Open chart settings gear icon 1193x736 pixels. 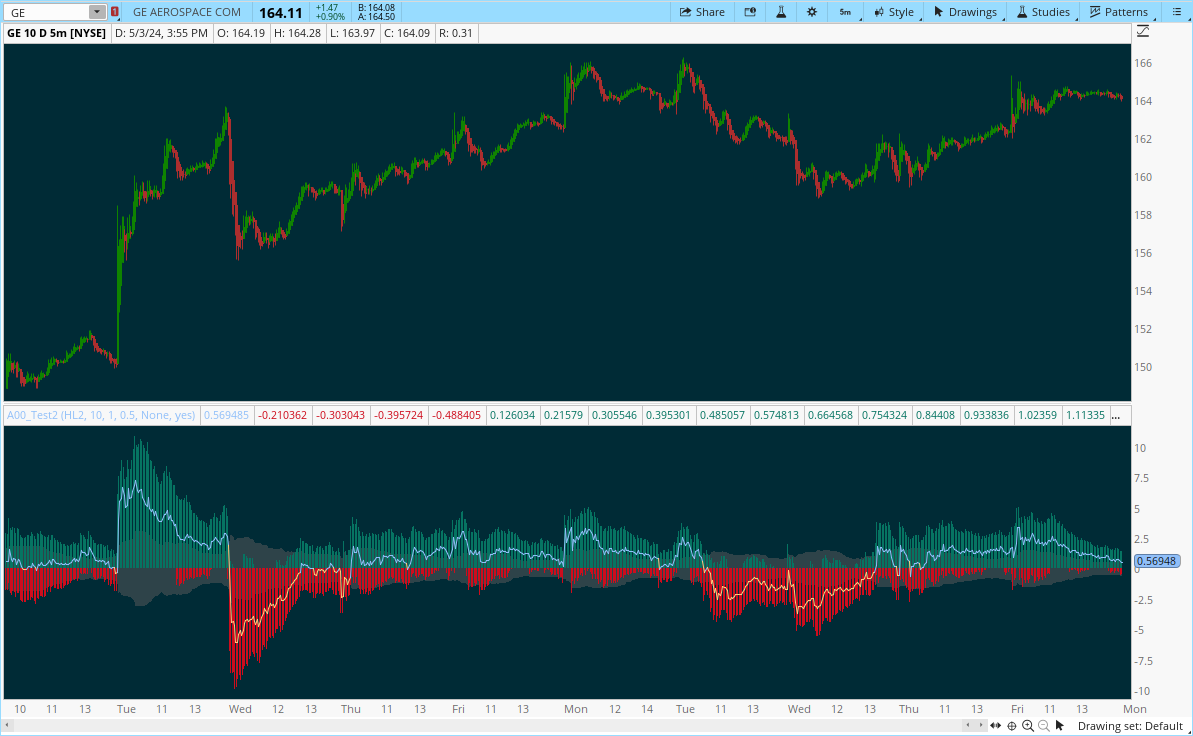tap(812, 12)
